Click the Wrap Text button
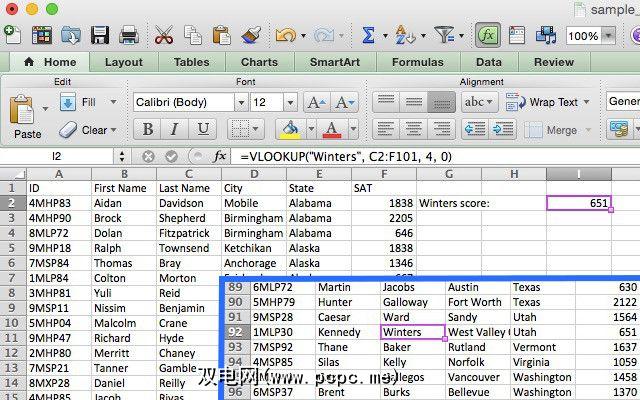640x400 pixels. [x=545, y=102]
